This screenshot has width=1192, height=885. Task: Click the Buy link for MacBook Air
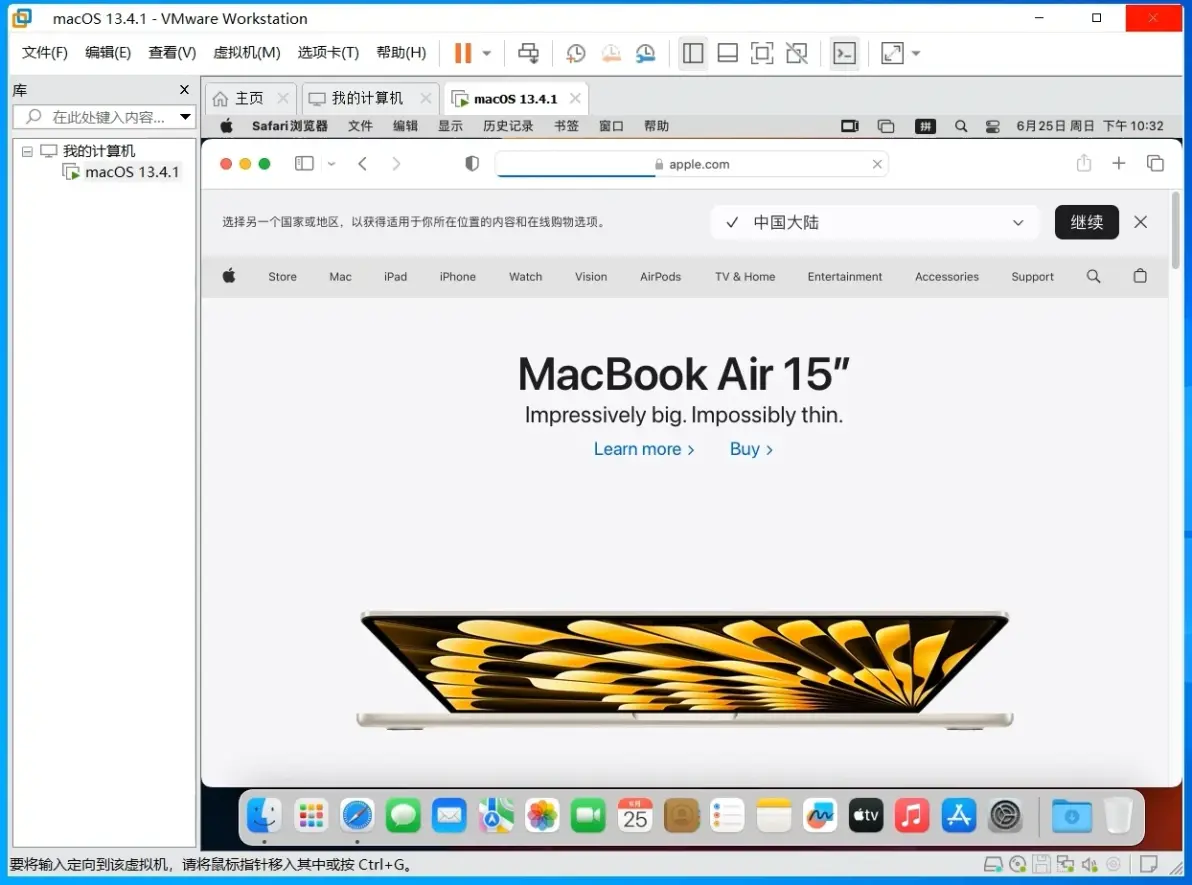(x=751, y=449)
